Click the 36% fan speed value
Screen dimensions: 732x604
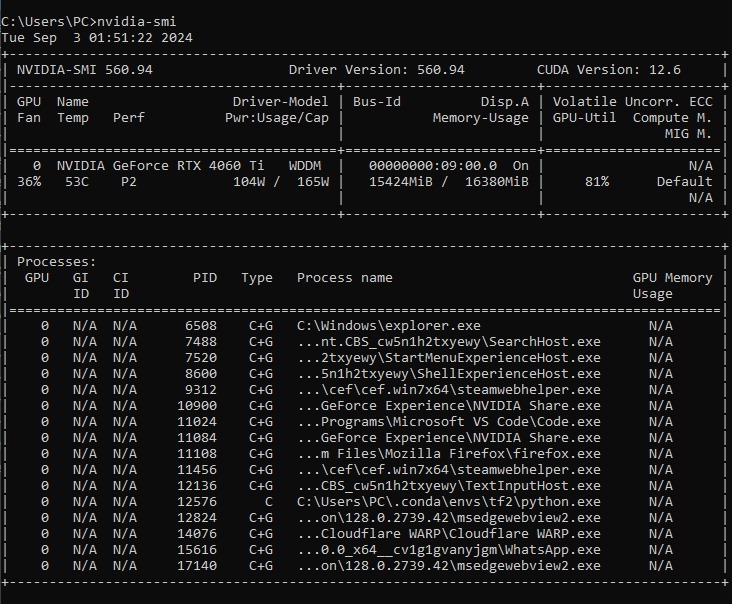(29, 182)
